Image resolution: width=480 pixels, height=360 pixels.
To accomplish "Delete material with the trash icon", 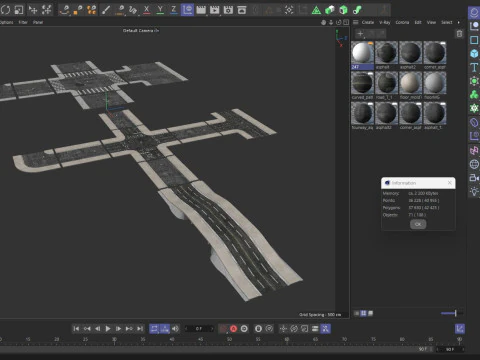I will [x=459, y=33].
